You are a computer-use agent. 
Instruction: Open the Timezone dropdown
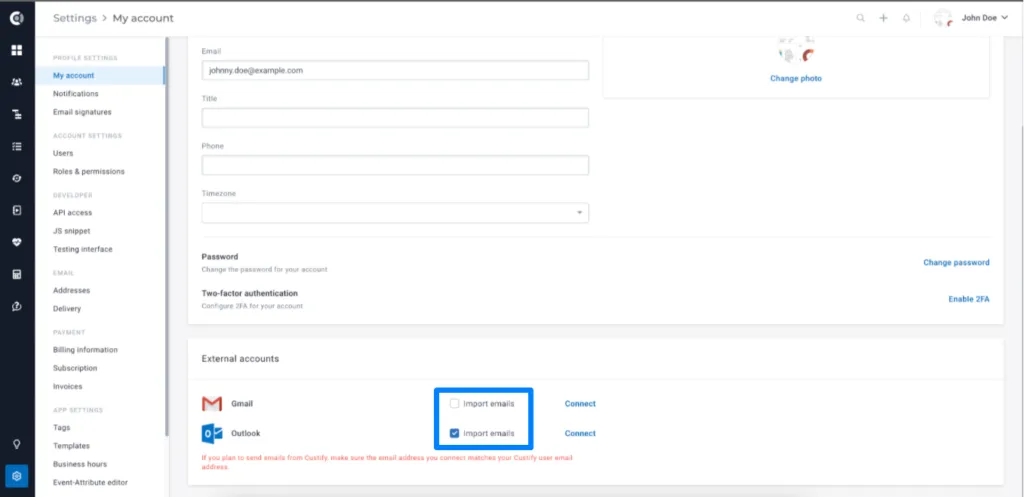[x=395, y=213]
